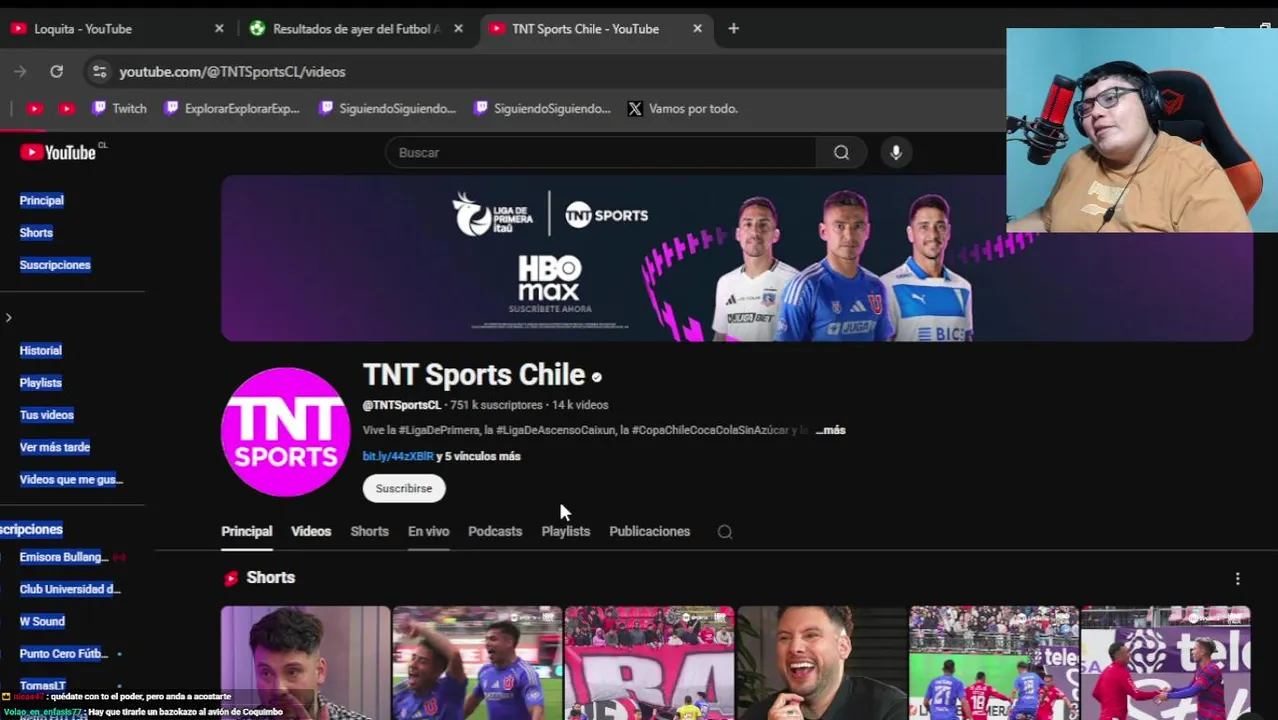Select the channel Principal tab
Screen dimensions: 1278x720
246,531
